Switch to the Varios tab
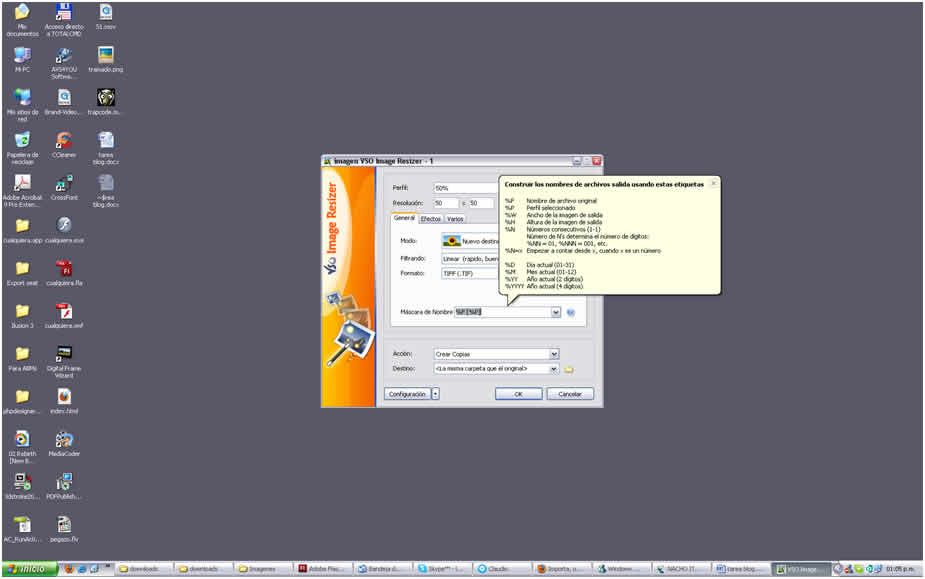 455,219
